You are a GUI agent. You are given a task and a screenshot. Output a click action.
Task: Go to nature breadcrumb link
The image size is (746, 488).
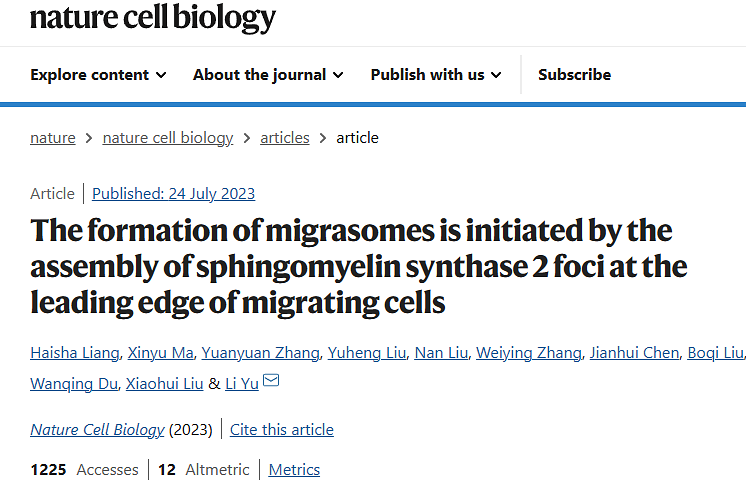click(53, 138)
